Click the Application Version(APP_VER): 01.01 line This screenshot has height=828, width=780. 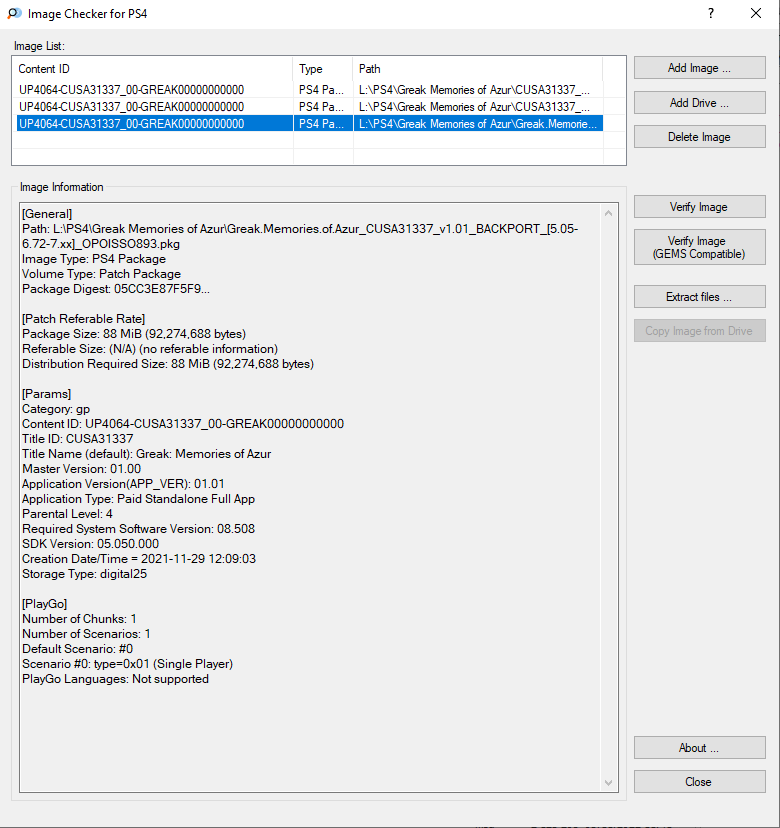tap(123, 484)
